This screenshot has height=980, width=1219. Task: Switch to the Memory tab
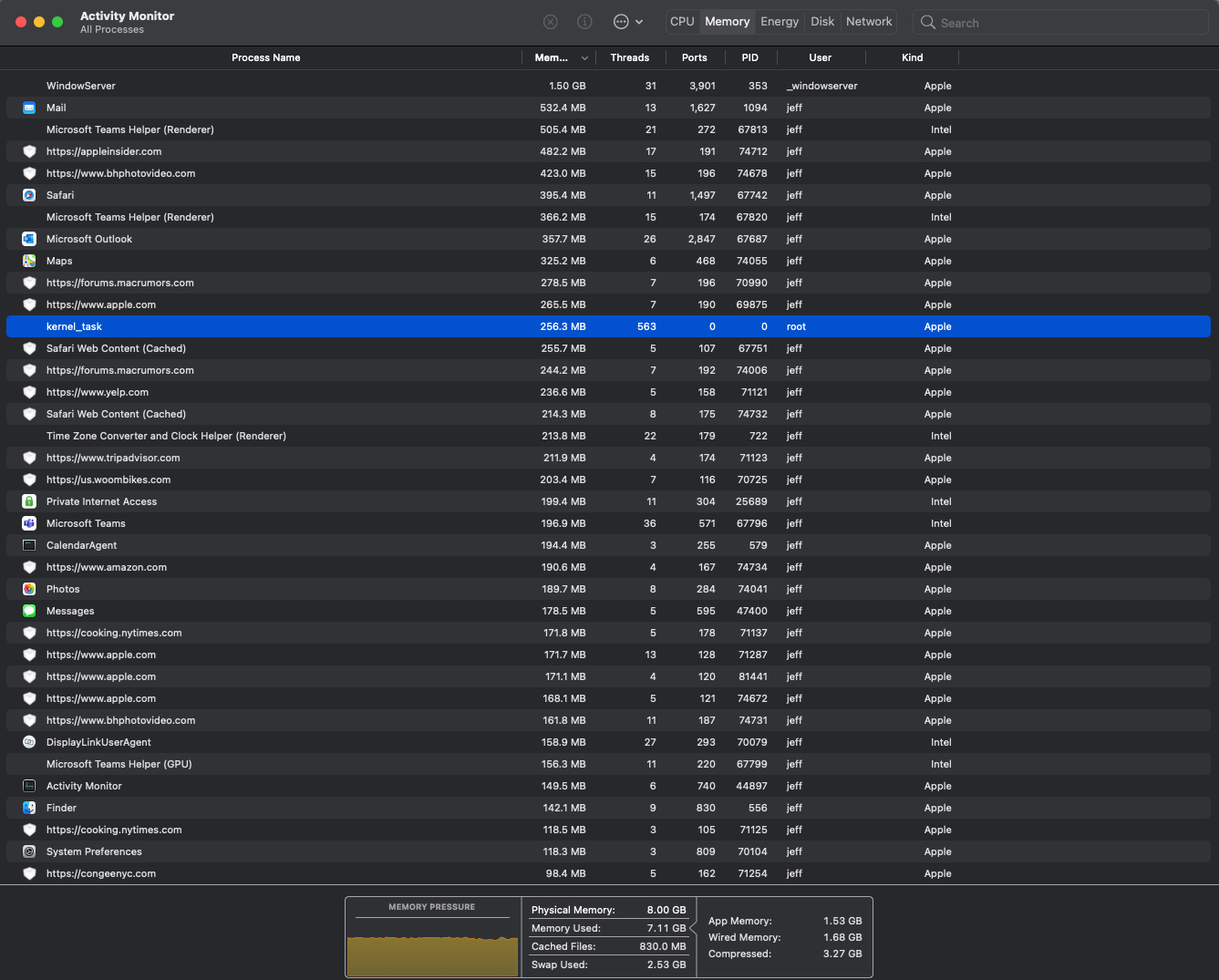pos(727,22)
